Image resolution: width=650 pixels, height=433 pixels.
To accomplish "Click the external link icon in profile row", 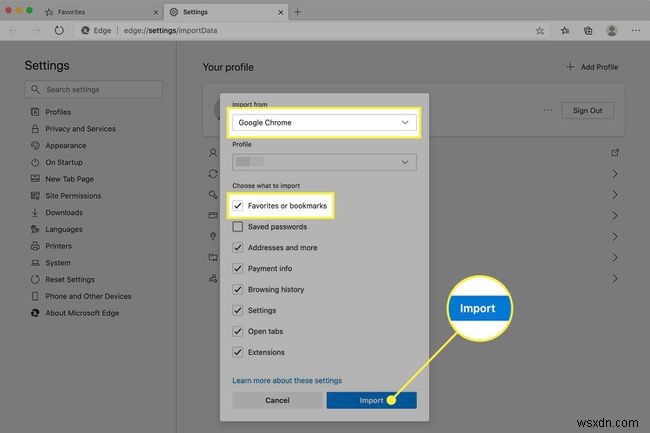I will tap(615, 152).
